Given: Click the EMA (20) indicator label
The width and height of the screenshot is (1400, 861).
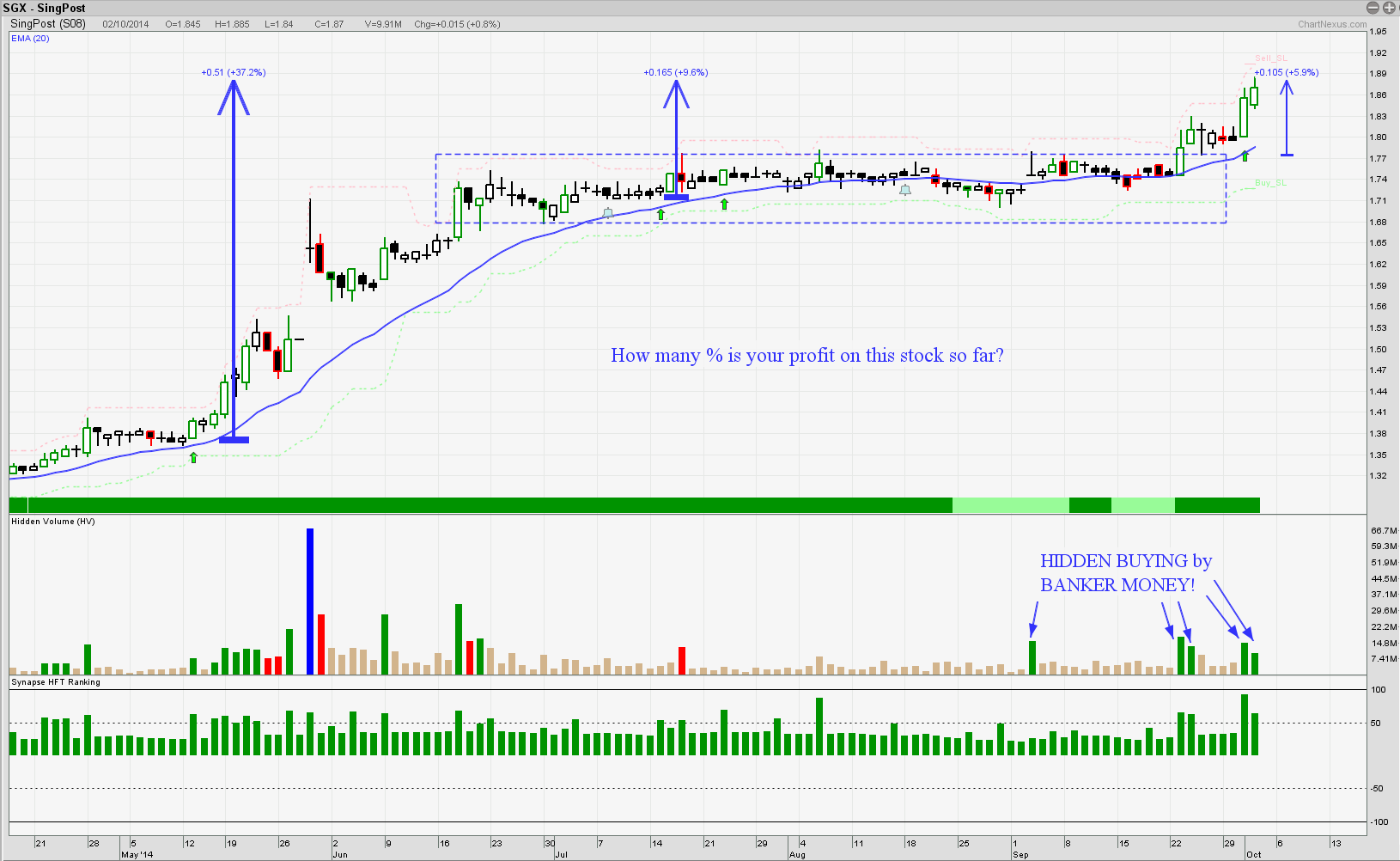Looking at the screenshot, I should coord(30,39).
